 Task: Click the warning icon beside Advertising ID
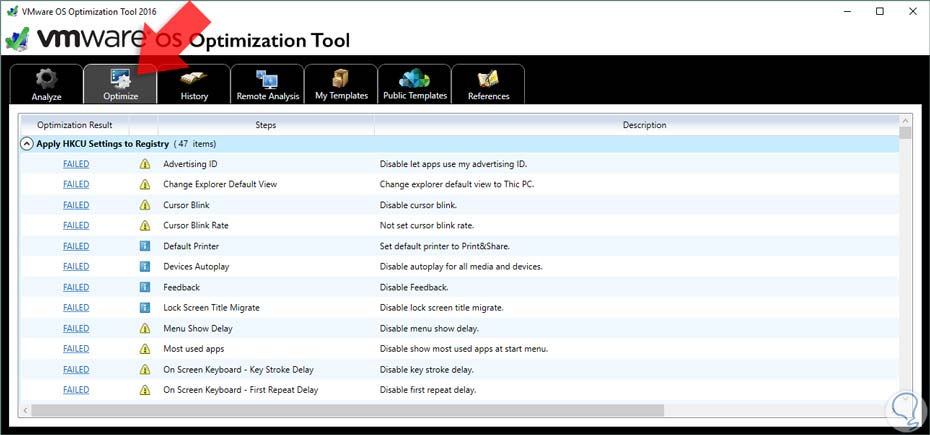pos(144,164)
